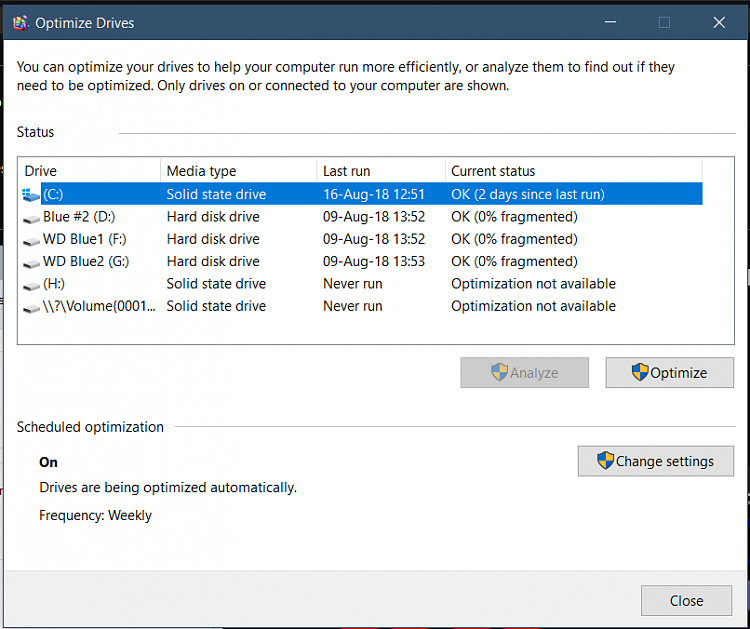Viewport: 750px width, 629px height.
Task: Click '16-Aug-18 12:51' last run cell
Action: pyautogui.click(x=374, y=194)
